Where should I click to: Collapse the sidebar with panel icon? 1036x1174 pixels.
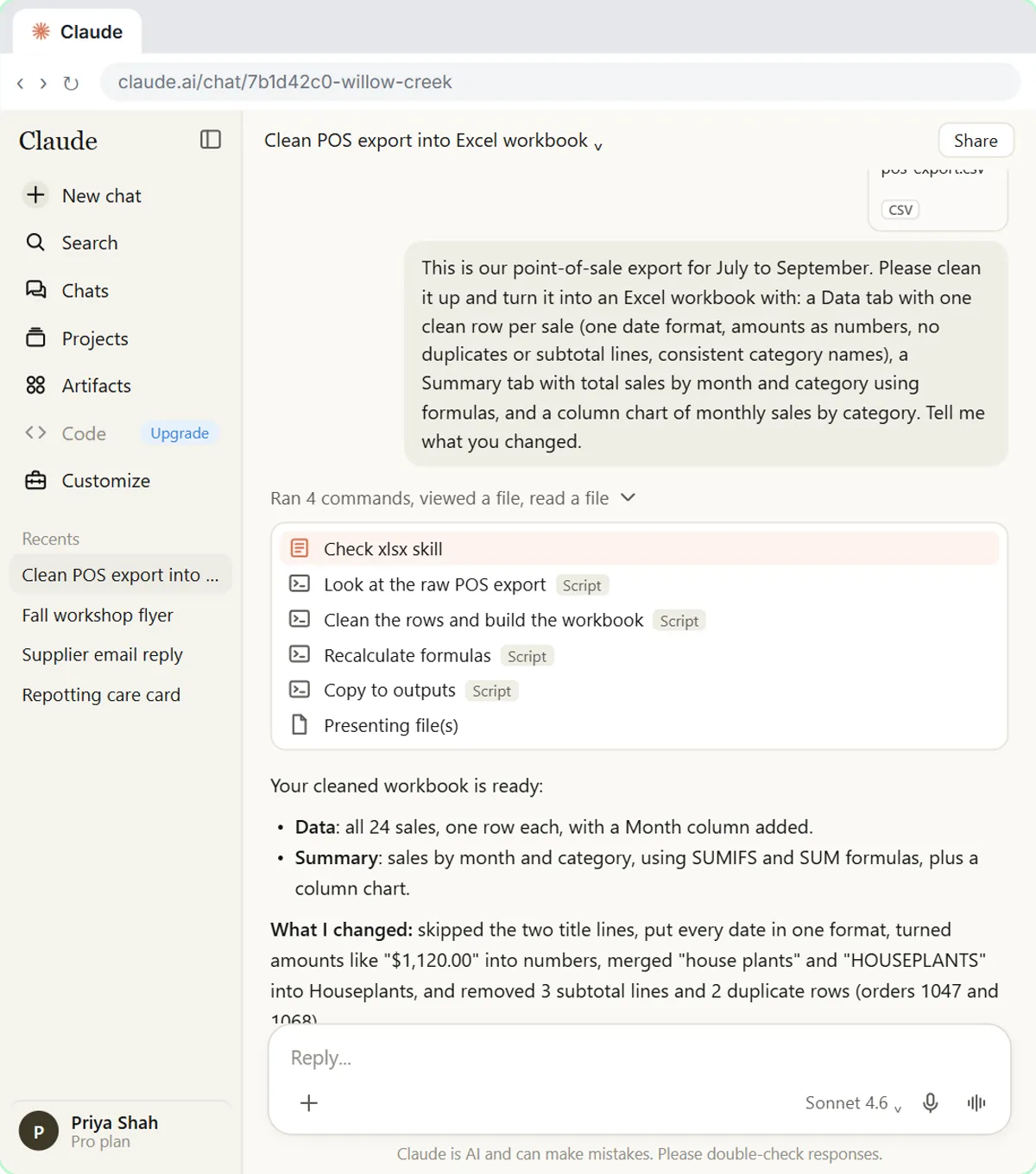coord(211,140)
